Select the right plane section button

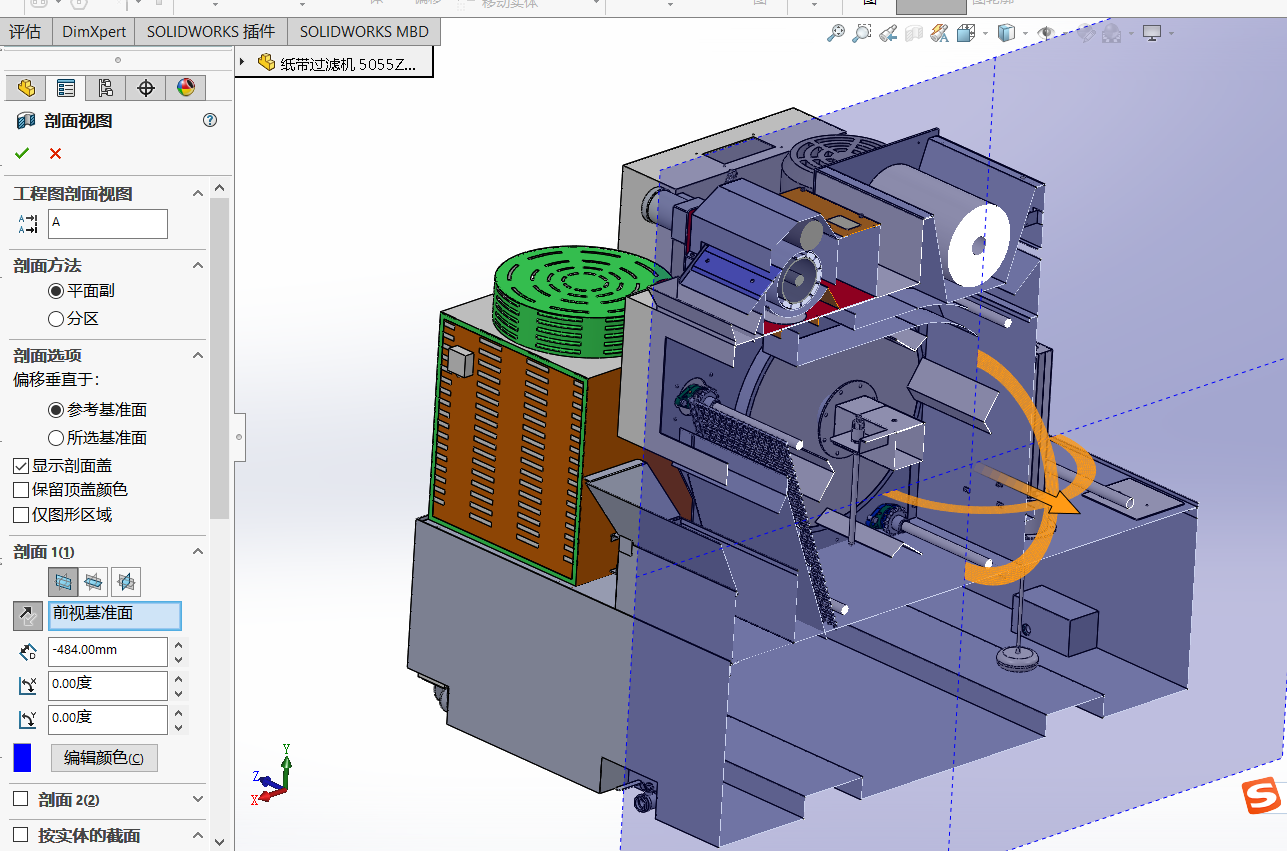125,581
